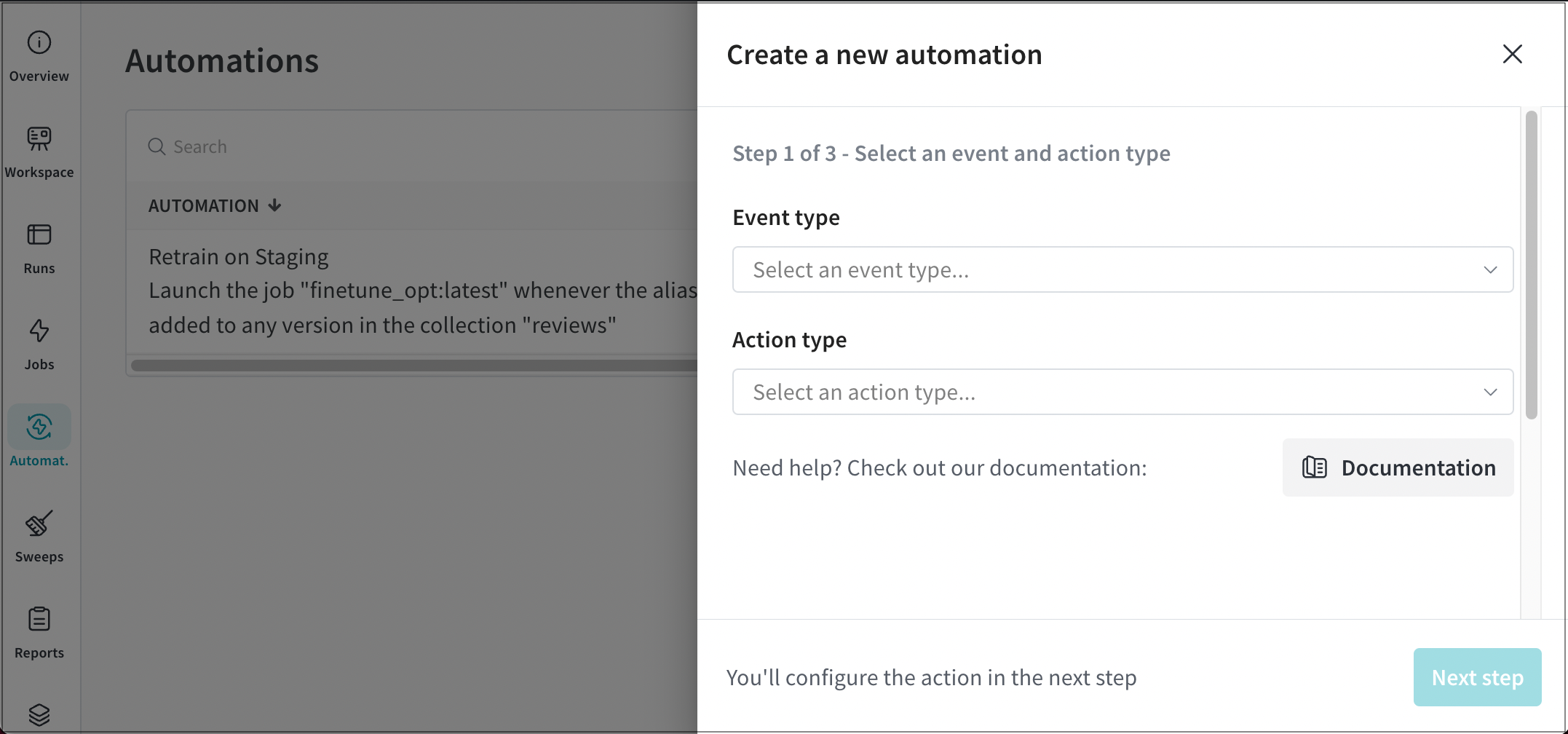Select the Jobs lightning icon
Image resolution: width=1568 pixels, height=734 pixels.
click(39, 331)
